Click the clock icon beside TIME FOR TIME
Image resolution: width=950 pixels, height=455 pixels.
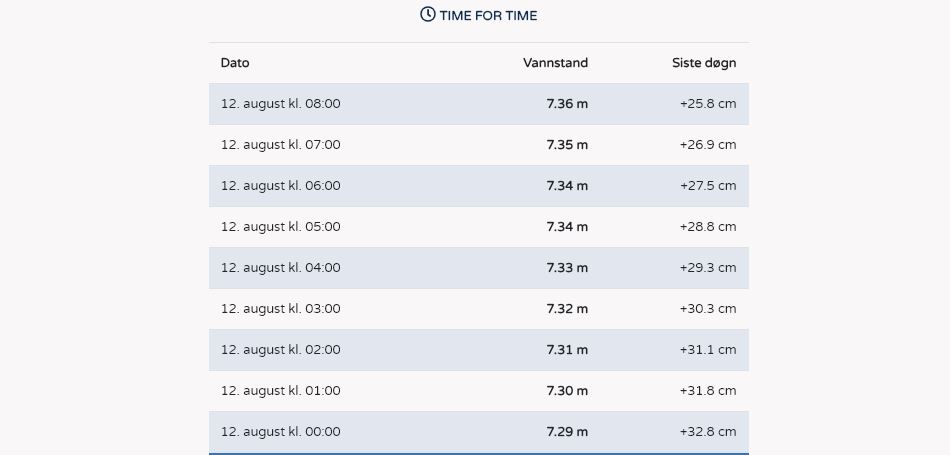(x=428, y=15)
